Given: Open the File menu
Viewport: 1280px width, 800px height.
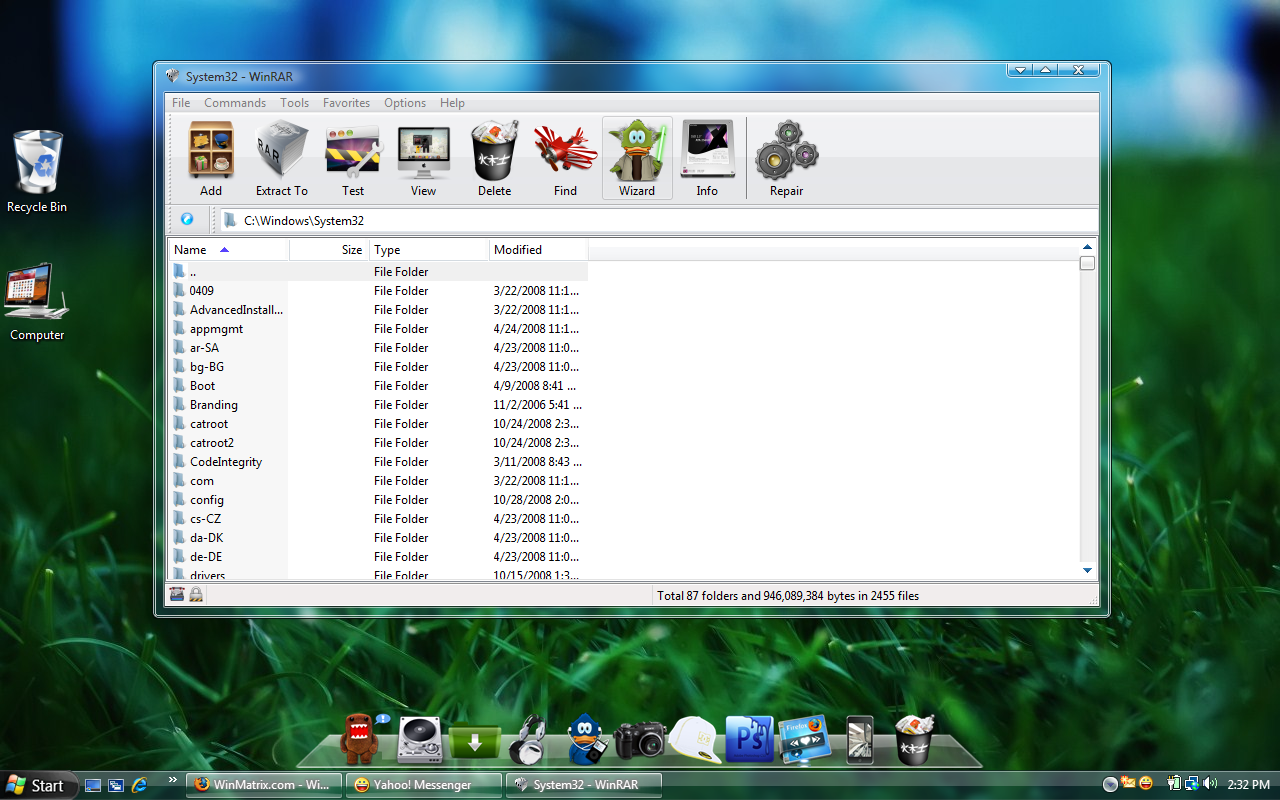Looking at the screenshot, I should click(181, 103).
